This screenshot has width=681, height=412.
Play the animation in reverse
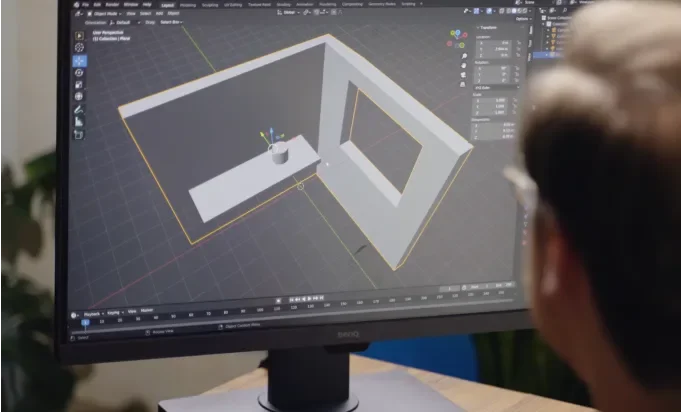coord(304,299)
